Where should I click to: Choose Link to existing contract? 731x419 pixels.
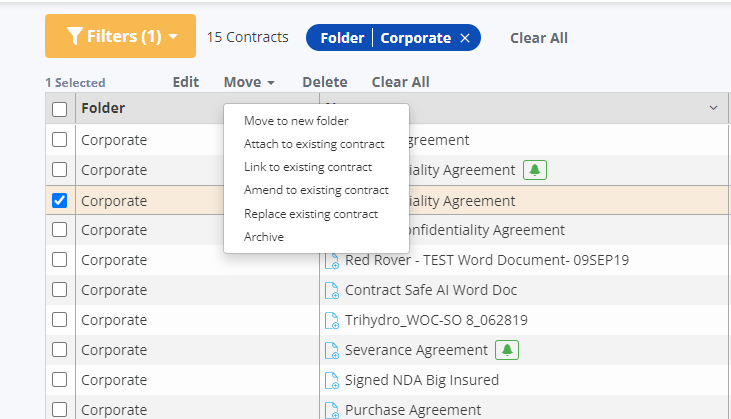(x=308, y=167)
